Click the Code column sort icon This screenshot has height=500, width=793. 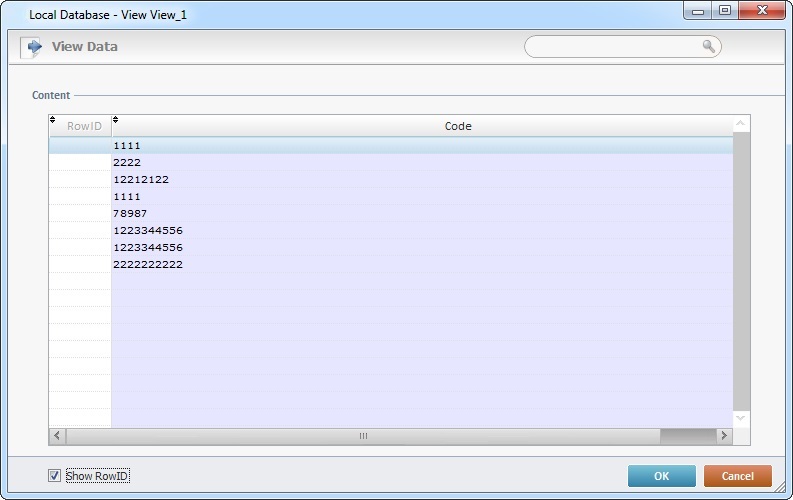coord(115,120)
